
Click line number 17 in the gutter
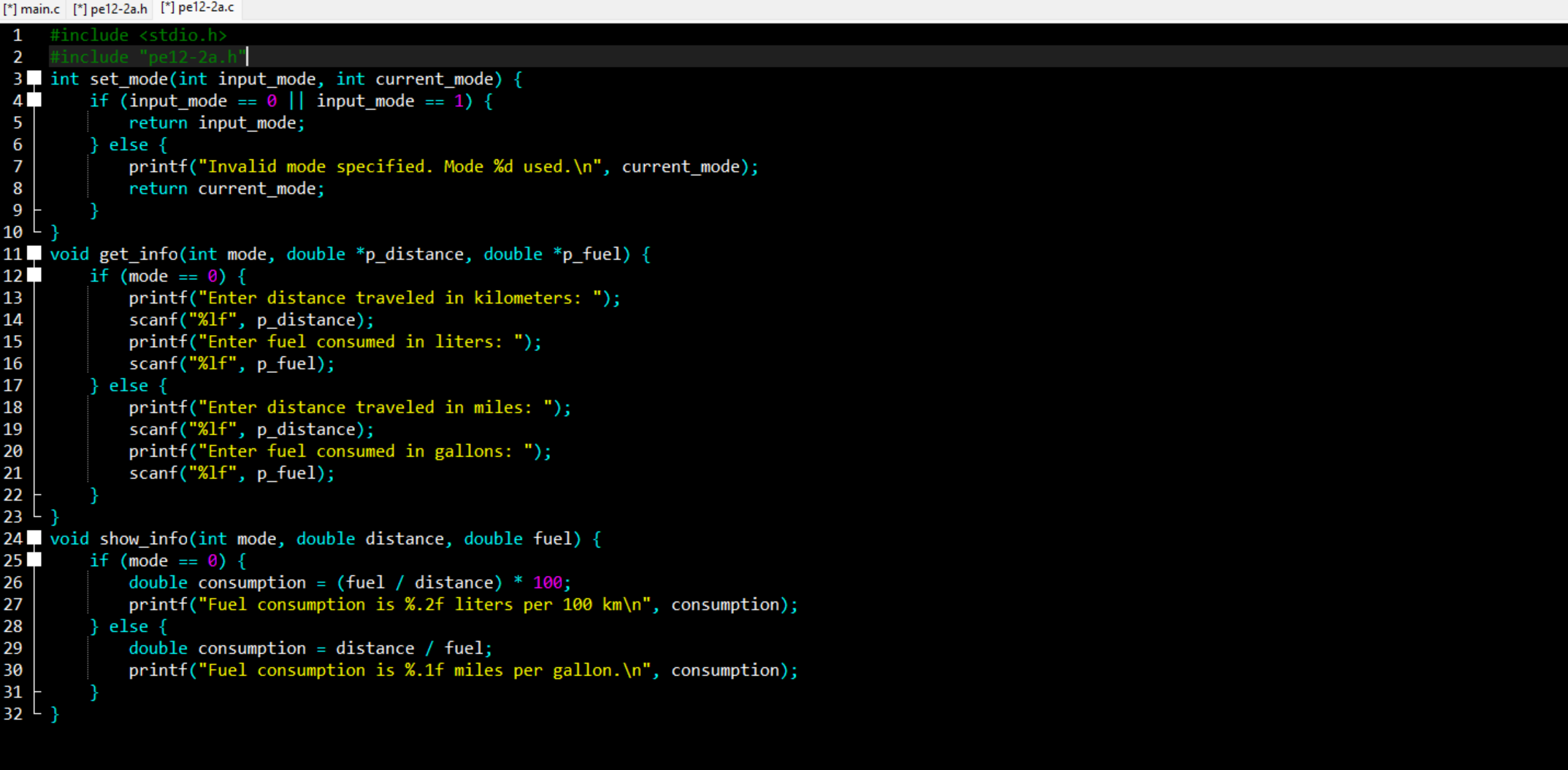click(13, 385)
